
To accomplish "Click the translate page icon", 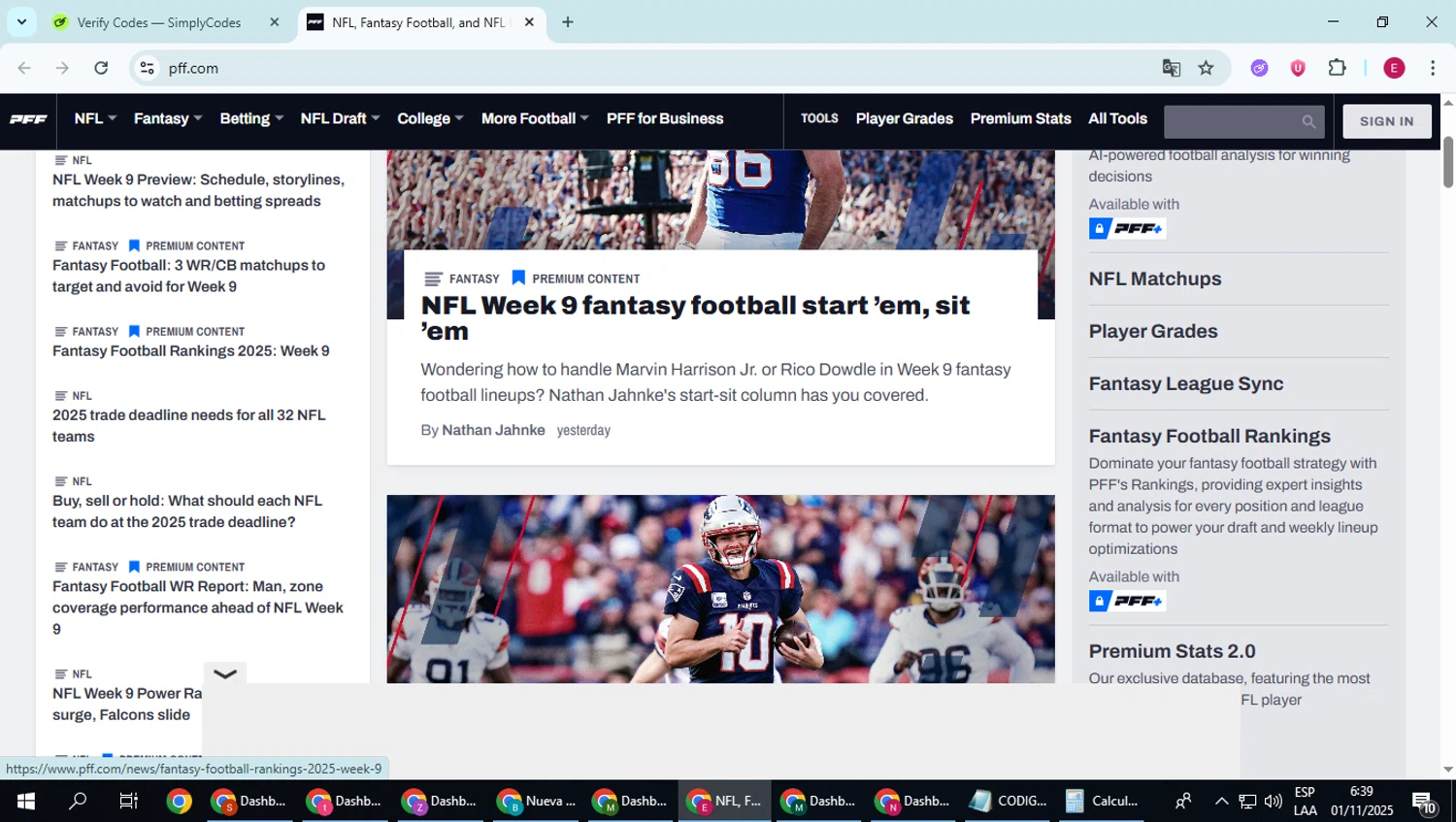I will pos(1172,68).
